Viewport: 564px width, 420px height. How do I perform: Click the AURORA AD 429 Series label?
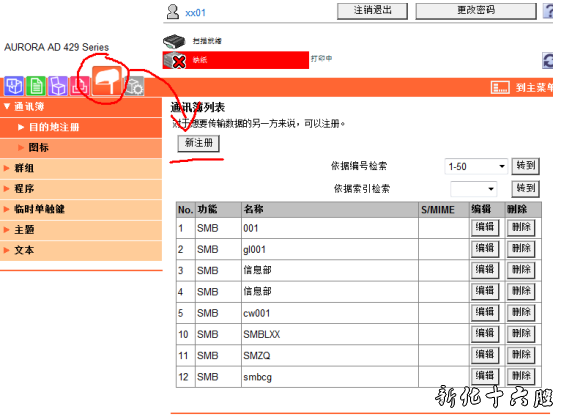point(56,47)
